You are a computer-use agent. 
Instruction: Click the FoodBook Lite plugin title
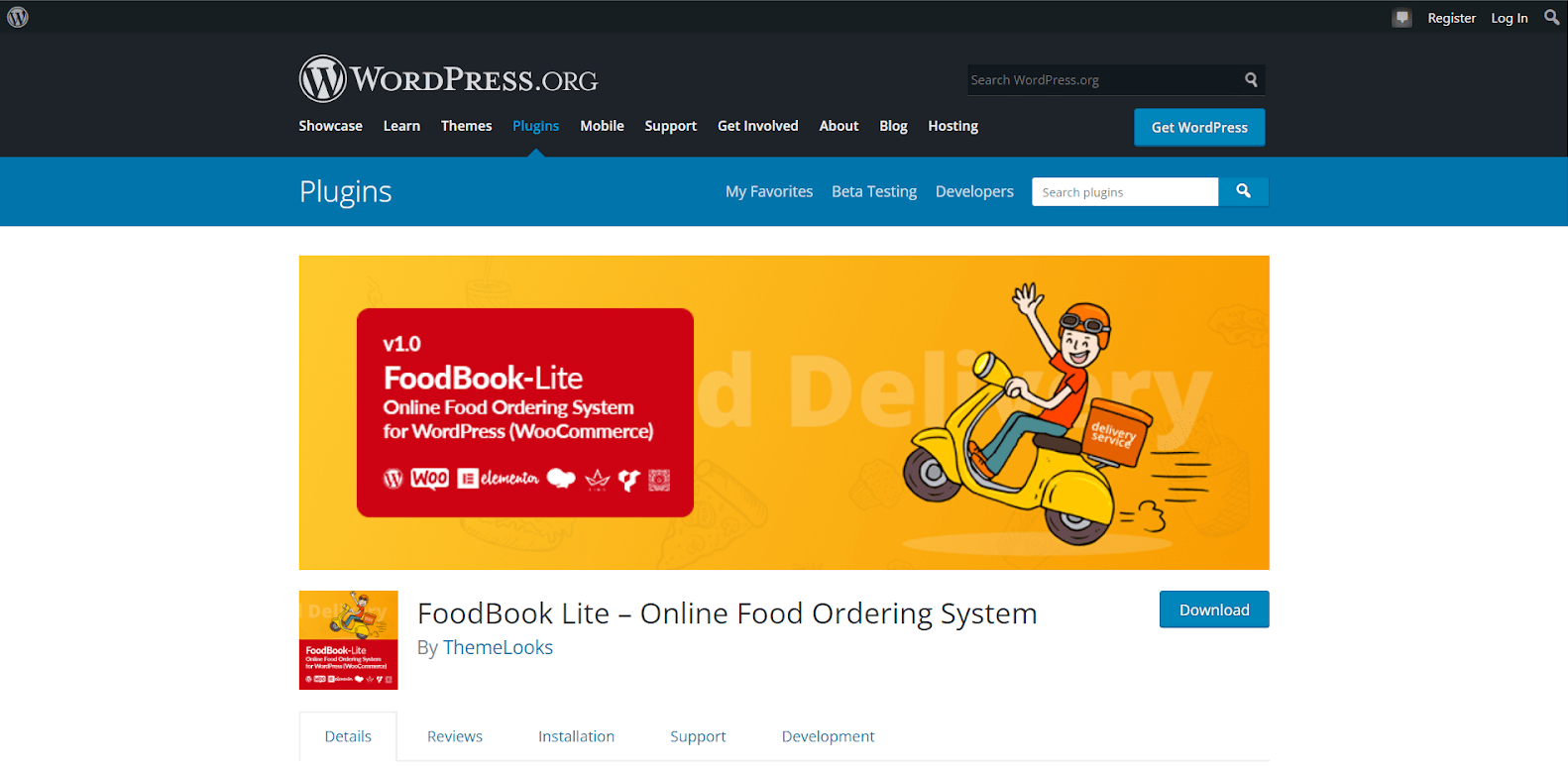click(728, 613)
